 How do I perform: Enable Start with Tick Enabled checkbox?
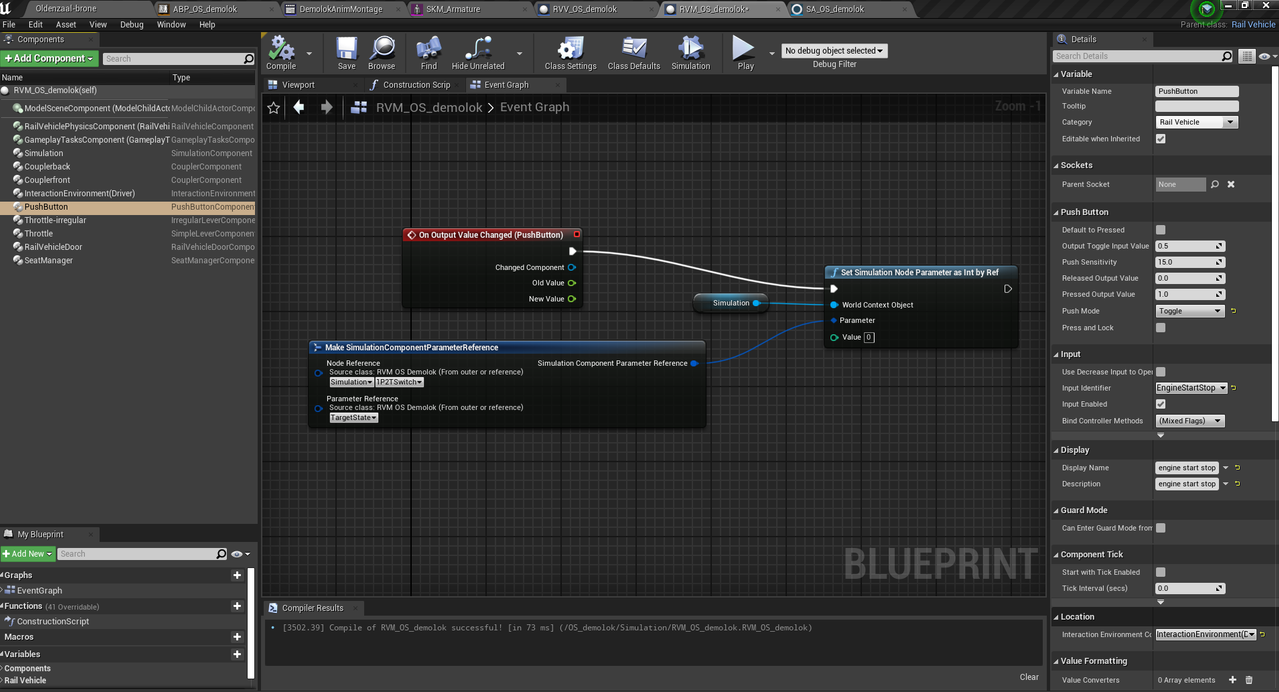[x=1160, y=572]
